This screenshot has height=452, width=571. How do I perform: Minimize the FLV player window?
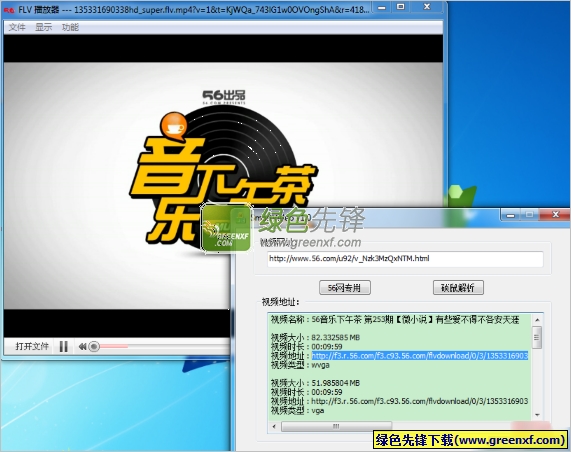(x=382, y=7)
